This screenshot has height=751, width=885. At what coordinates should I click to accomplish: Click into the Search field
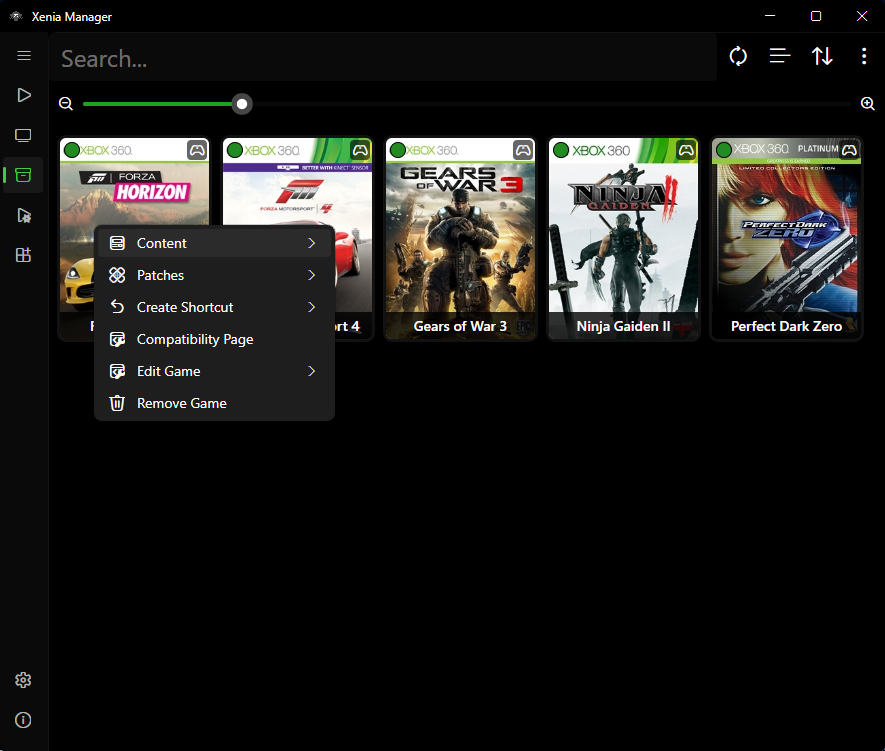click(383, 58)
